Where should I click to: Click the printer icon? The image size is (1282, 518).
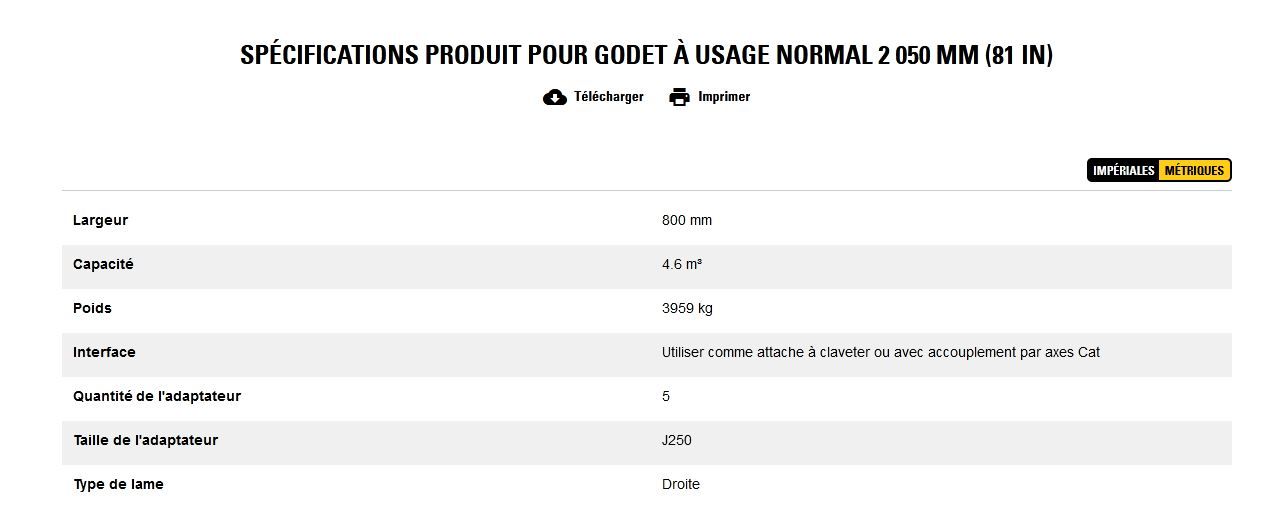click(x=680, y=97)
